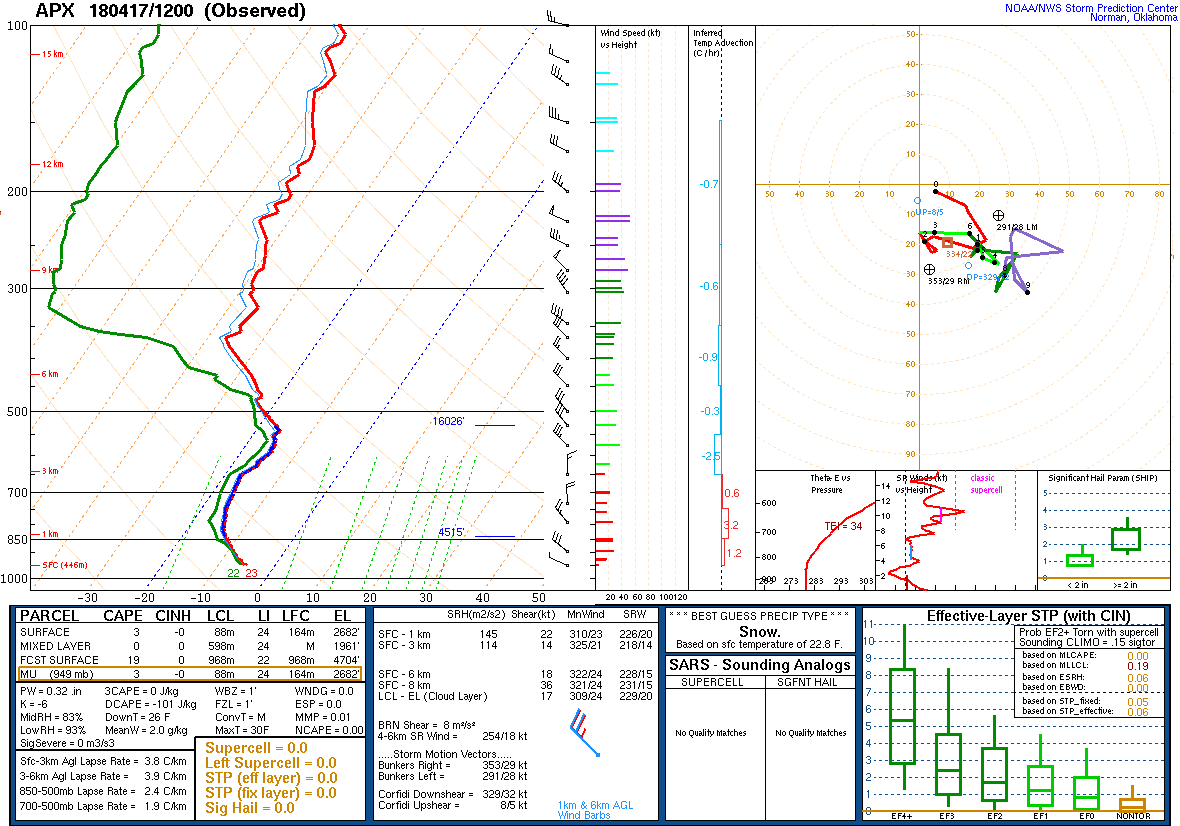Click the 'LowRH = 93%' reading

pos(53,730)
